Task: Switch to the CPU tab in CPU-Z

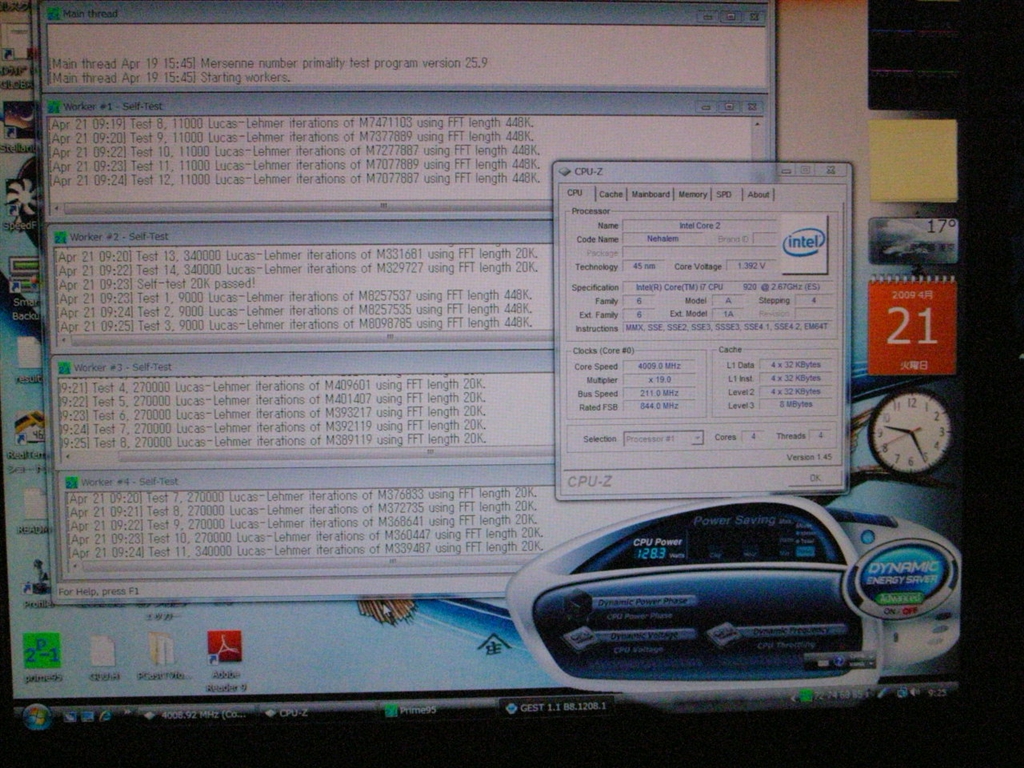Action: [575, 193]
